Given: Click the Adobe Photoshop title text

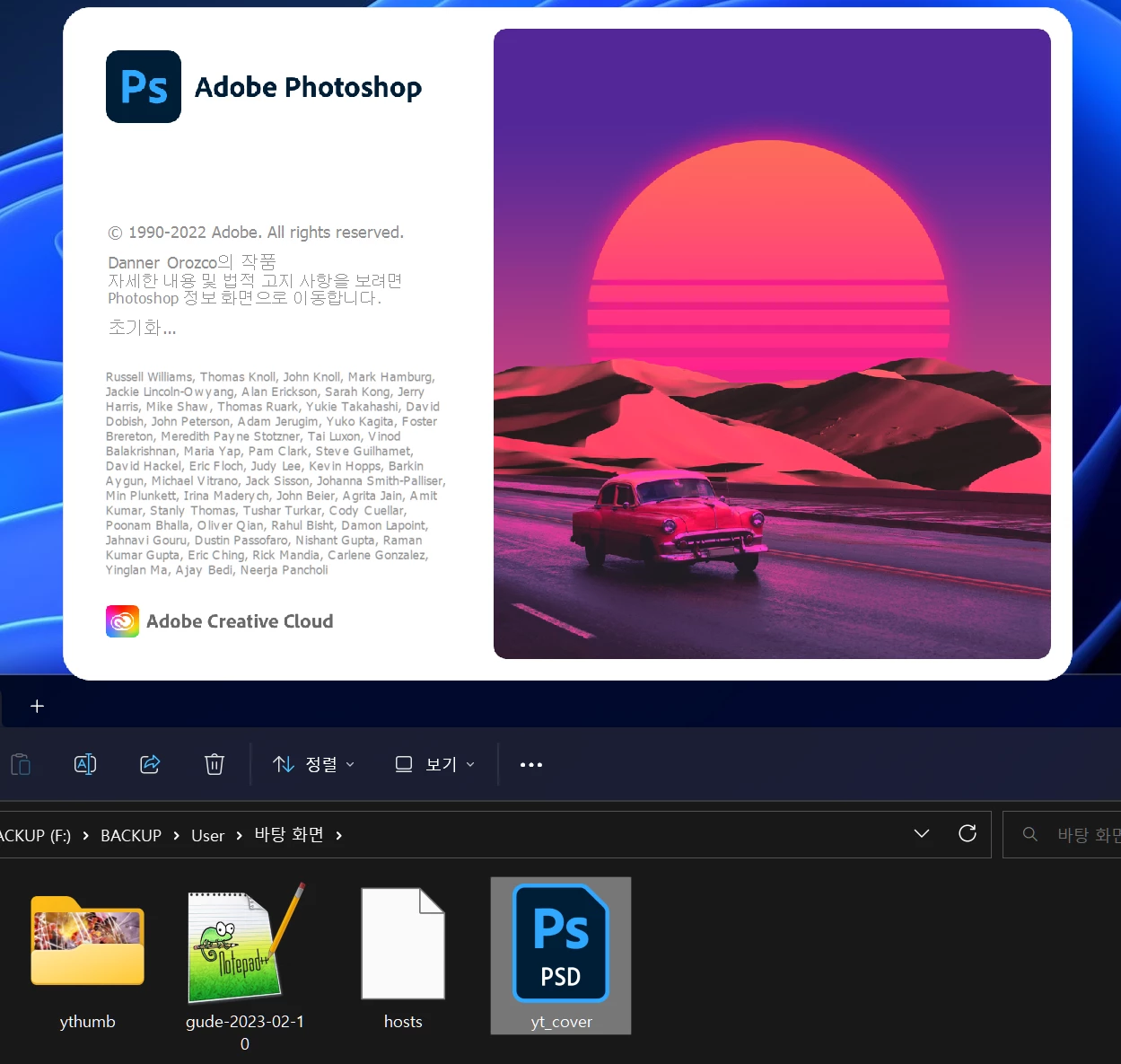Looking at the screenshot, I should (308, 87).
